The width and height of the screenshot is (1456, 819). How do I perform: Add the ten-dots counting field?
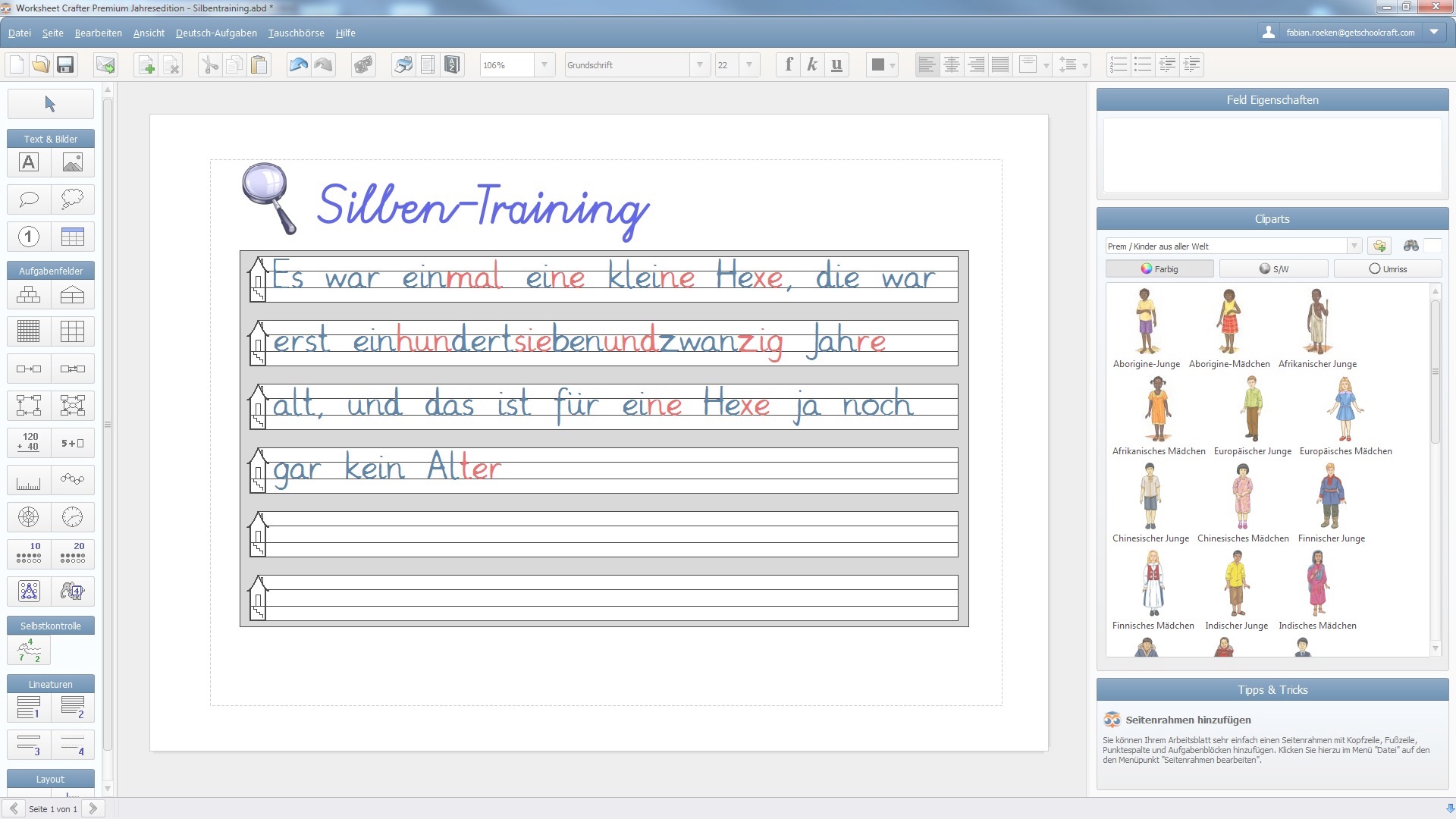tap(29, 554)
